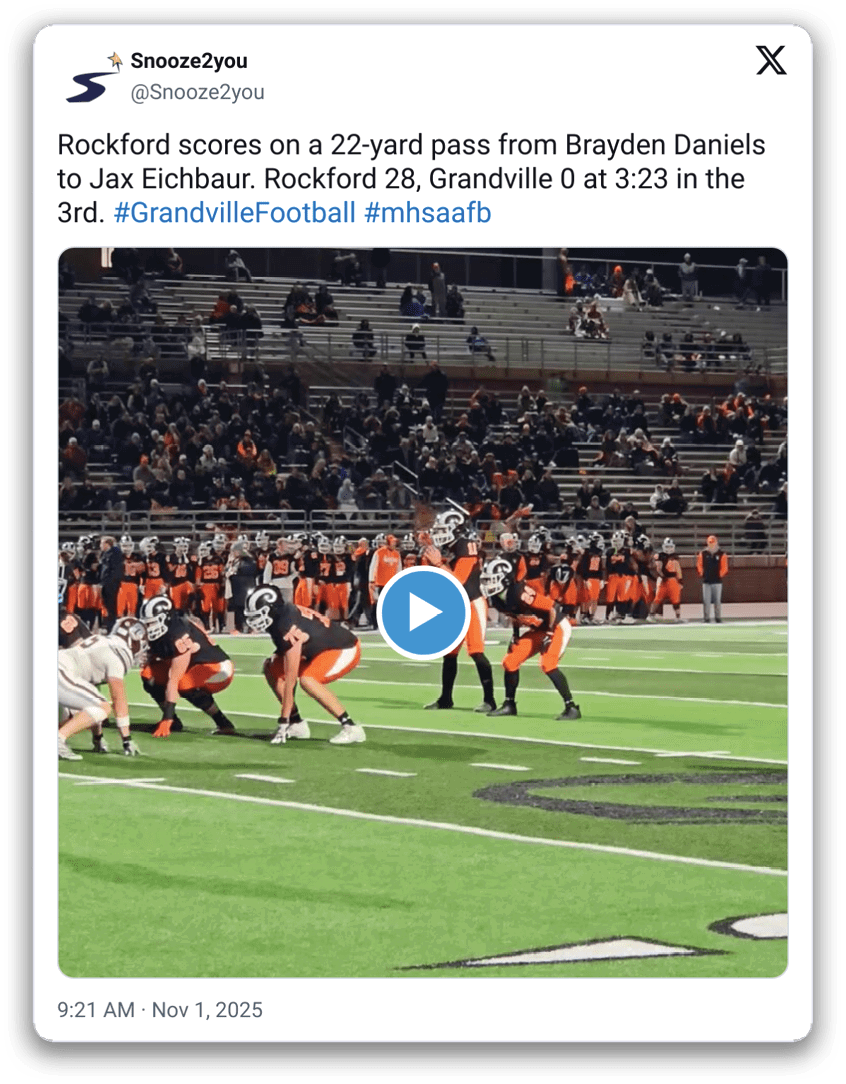Visit the @Snooze2you handle link

198,92
